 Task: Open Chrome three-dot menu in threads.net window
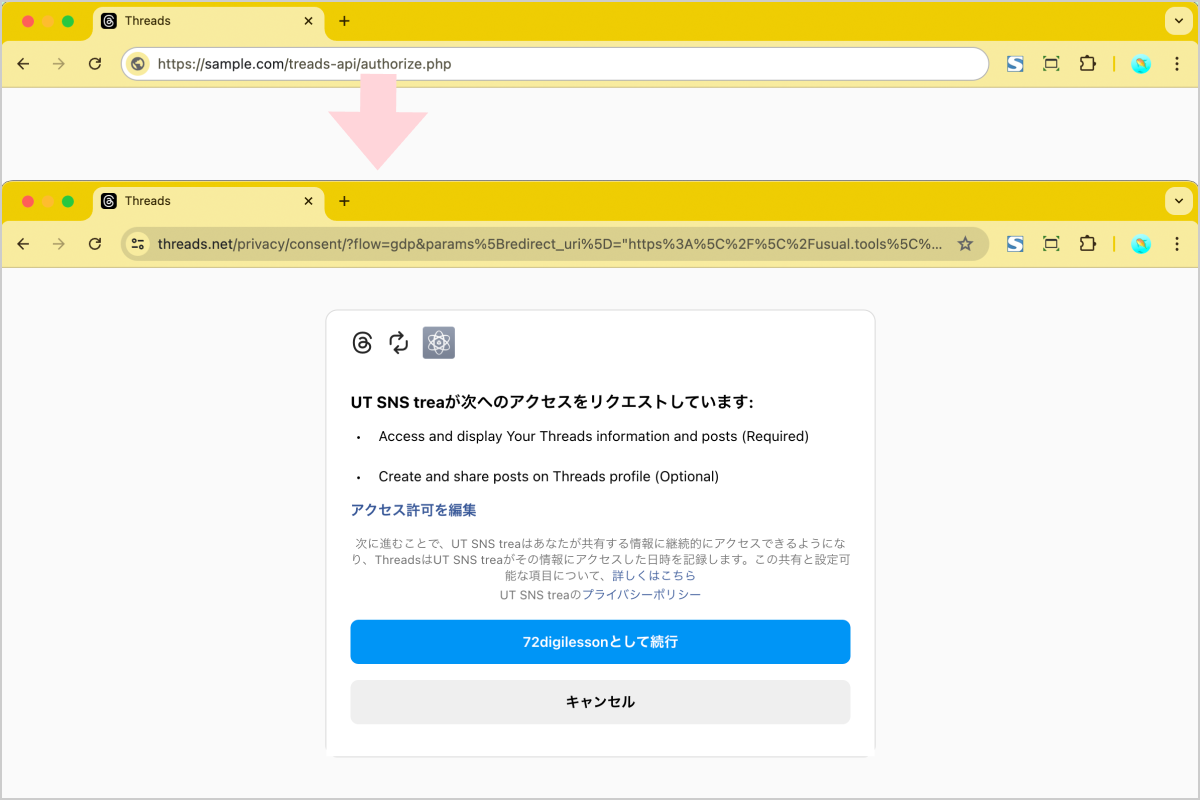[1176, 244]
